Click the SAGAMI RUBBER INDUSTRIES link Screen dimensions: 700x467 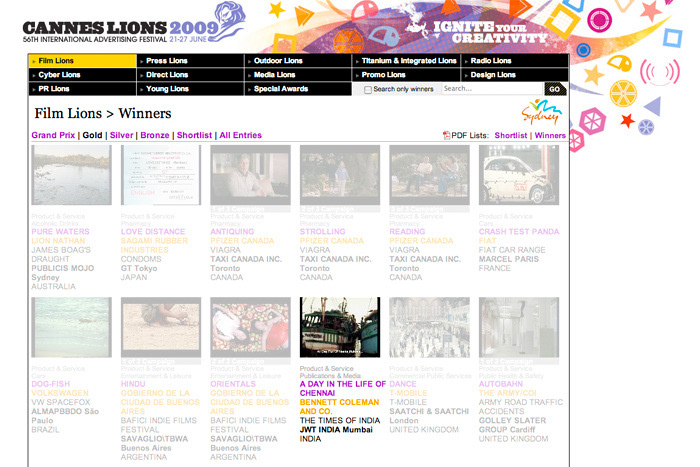point(154,246)
